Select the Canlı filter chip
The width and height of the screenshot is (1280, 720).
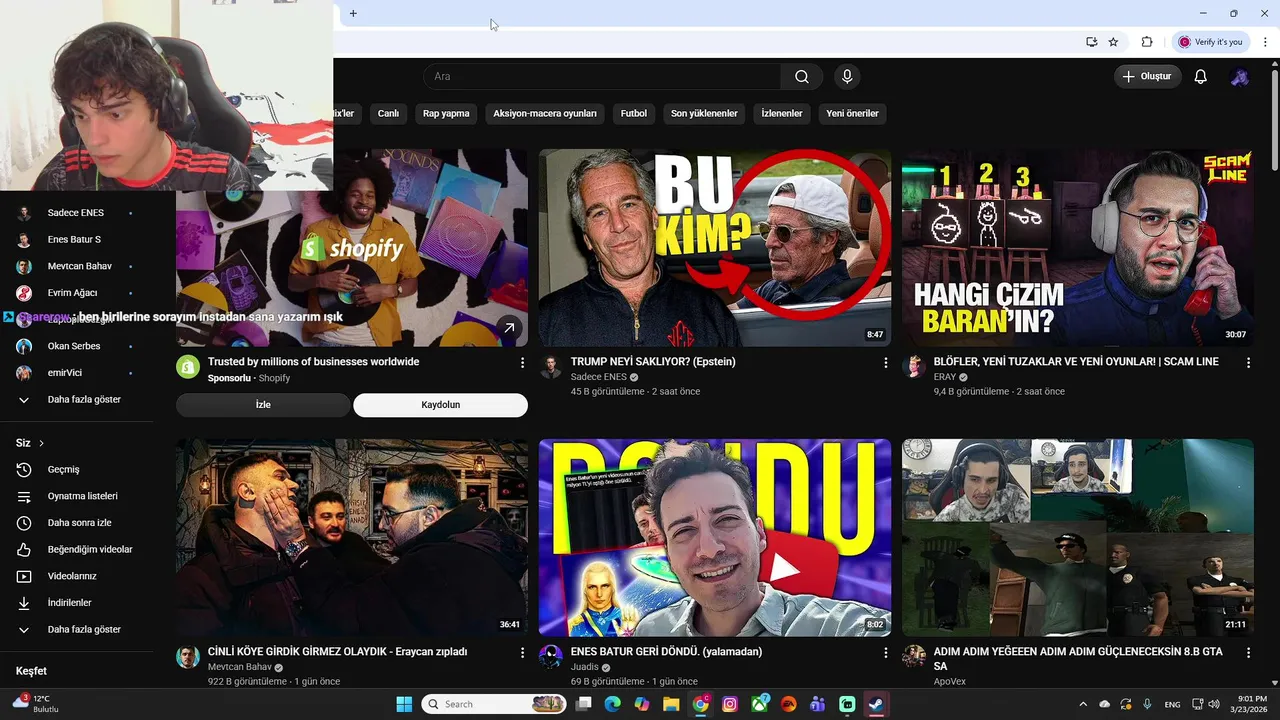coord(388,114)
